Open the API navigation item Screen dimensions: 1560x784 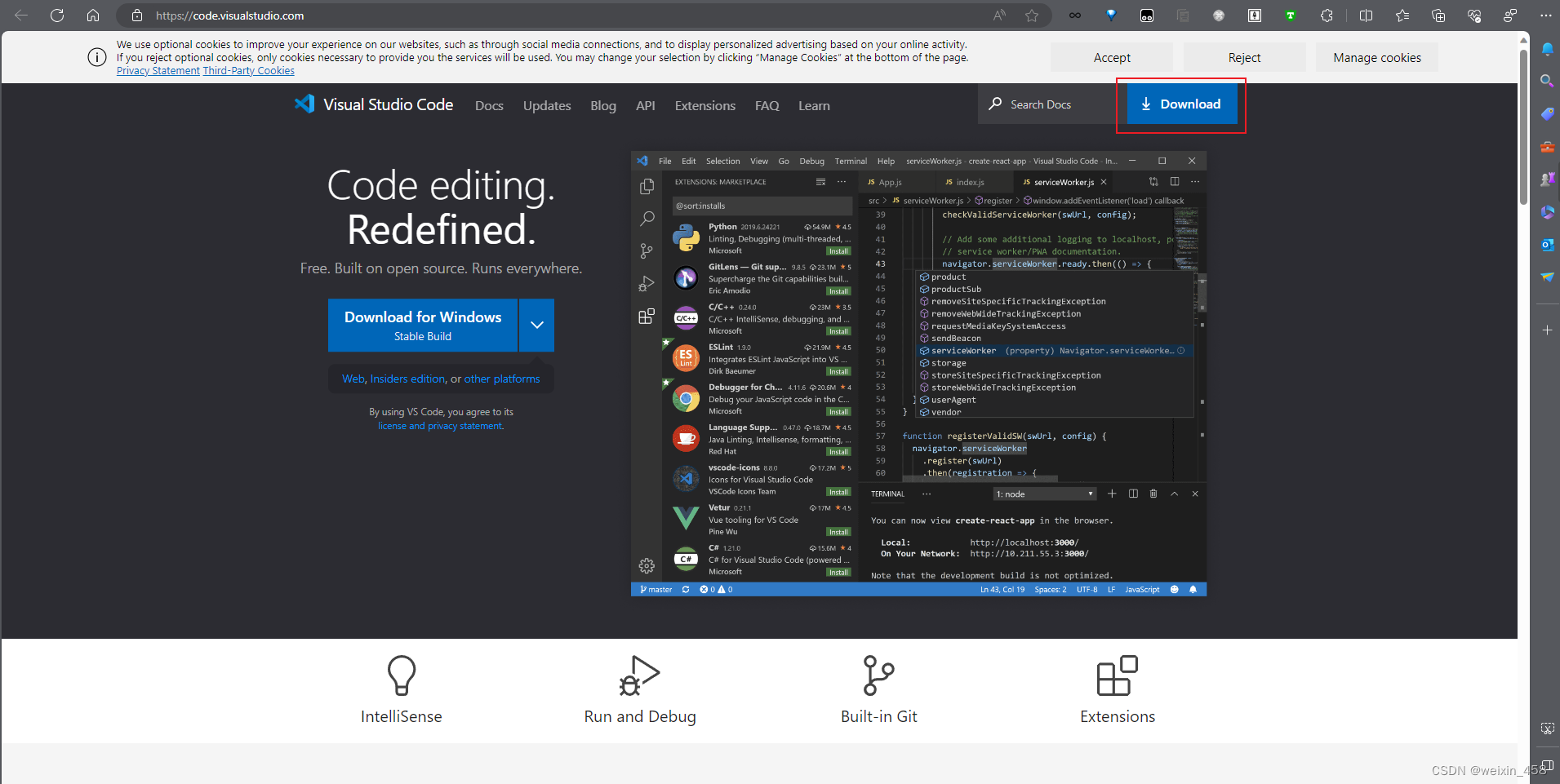click(x=646, y=106)
